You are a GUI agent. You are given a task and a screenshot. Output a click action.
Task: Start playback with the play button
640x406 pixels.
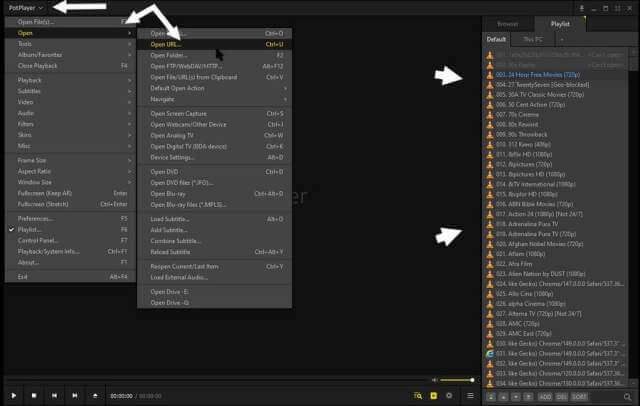[13, 395]
